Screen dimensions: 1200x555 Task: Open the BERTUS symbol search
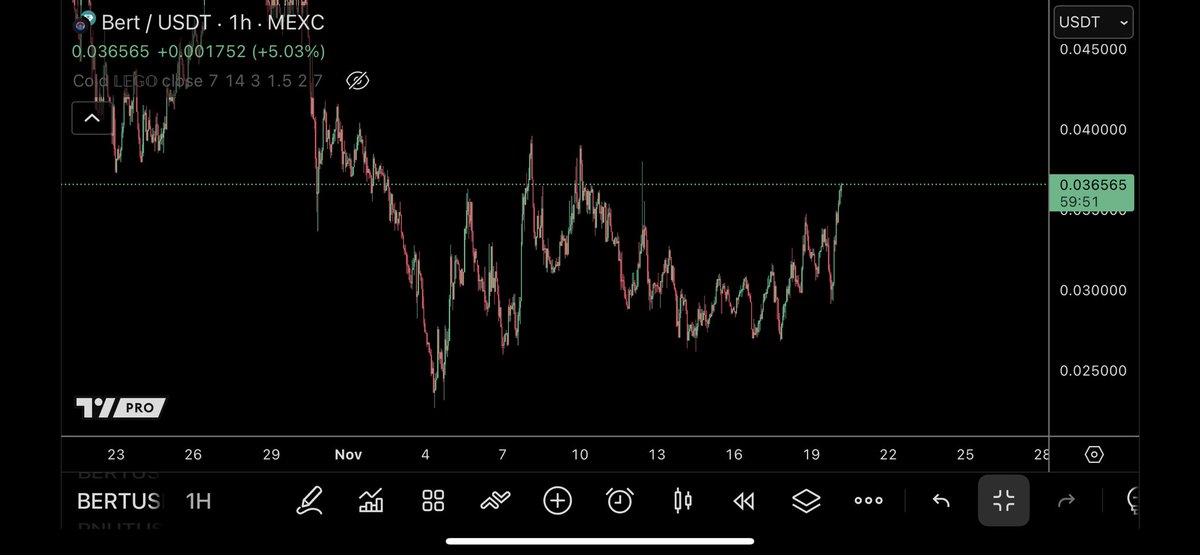pyautogui.click(x=118, y=501)
